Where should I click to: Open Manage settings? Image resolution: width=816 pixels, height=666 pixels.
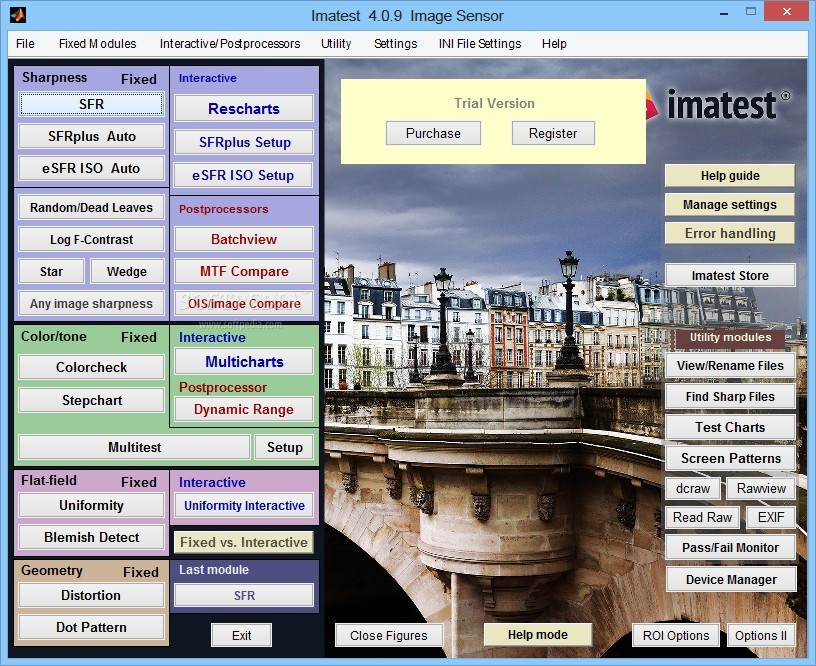pyautogui.click(x=730, y=204)
